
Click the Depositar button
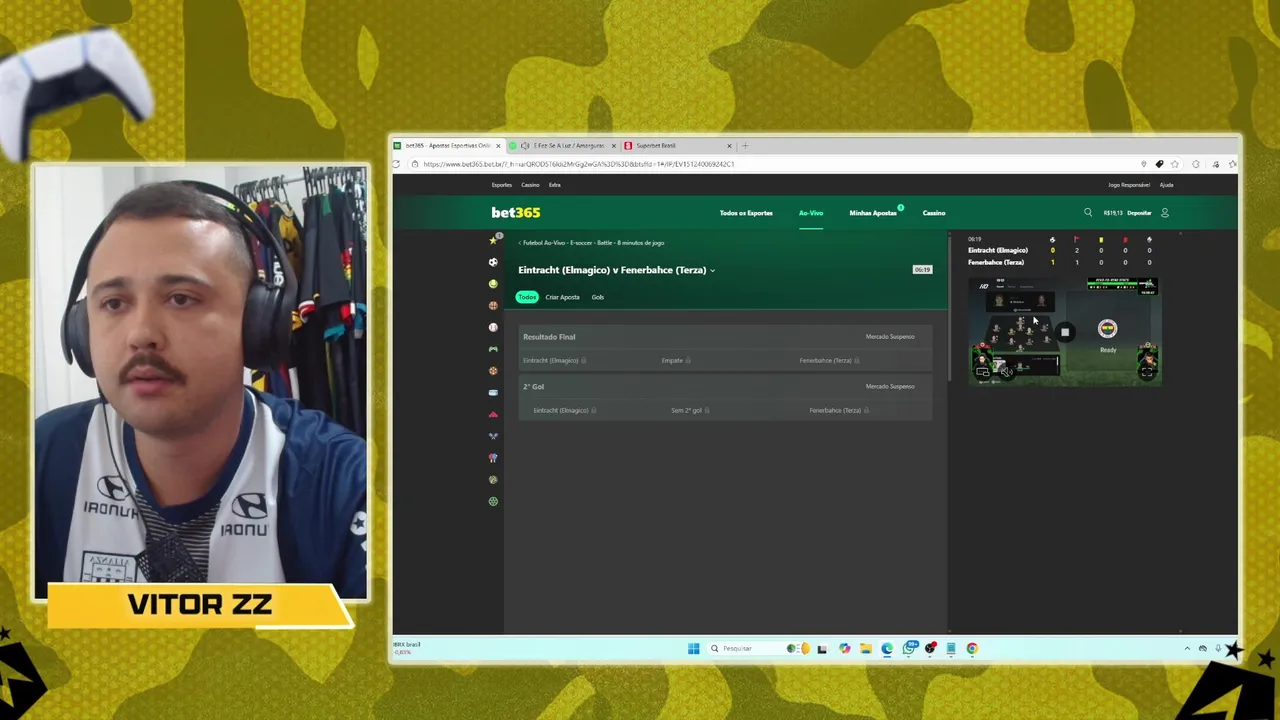[x=1139, y=213]
